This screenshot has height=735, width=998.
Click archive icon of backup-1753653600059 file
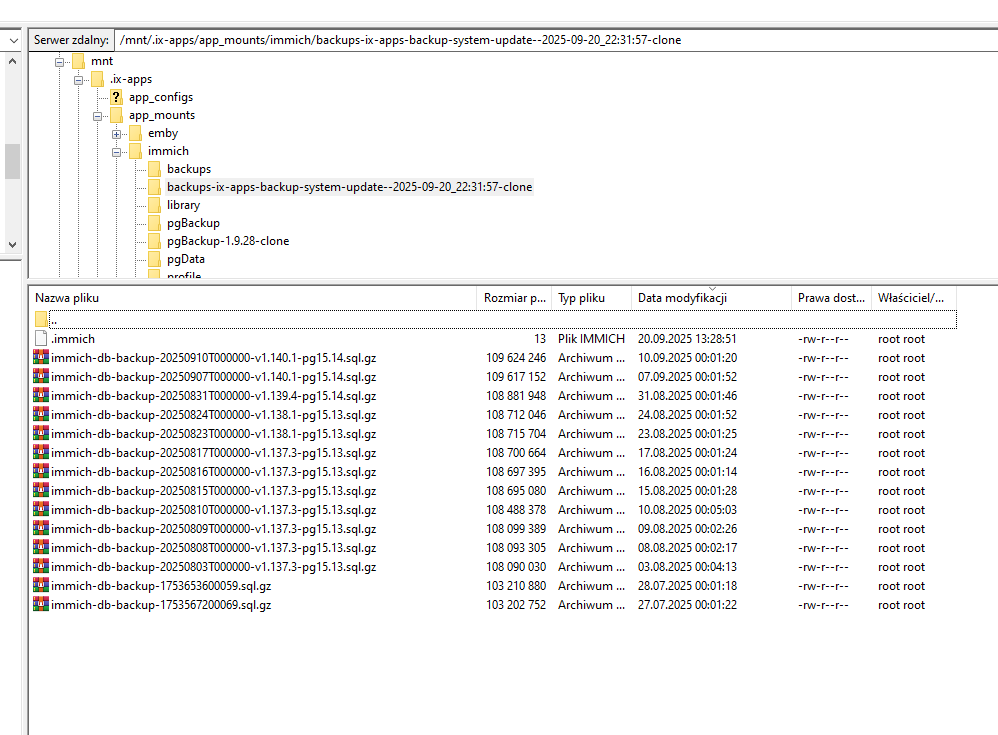[x=41, y=585]
